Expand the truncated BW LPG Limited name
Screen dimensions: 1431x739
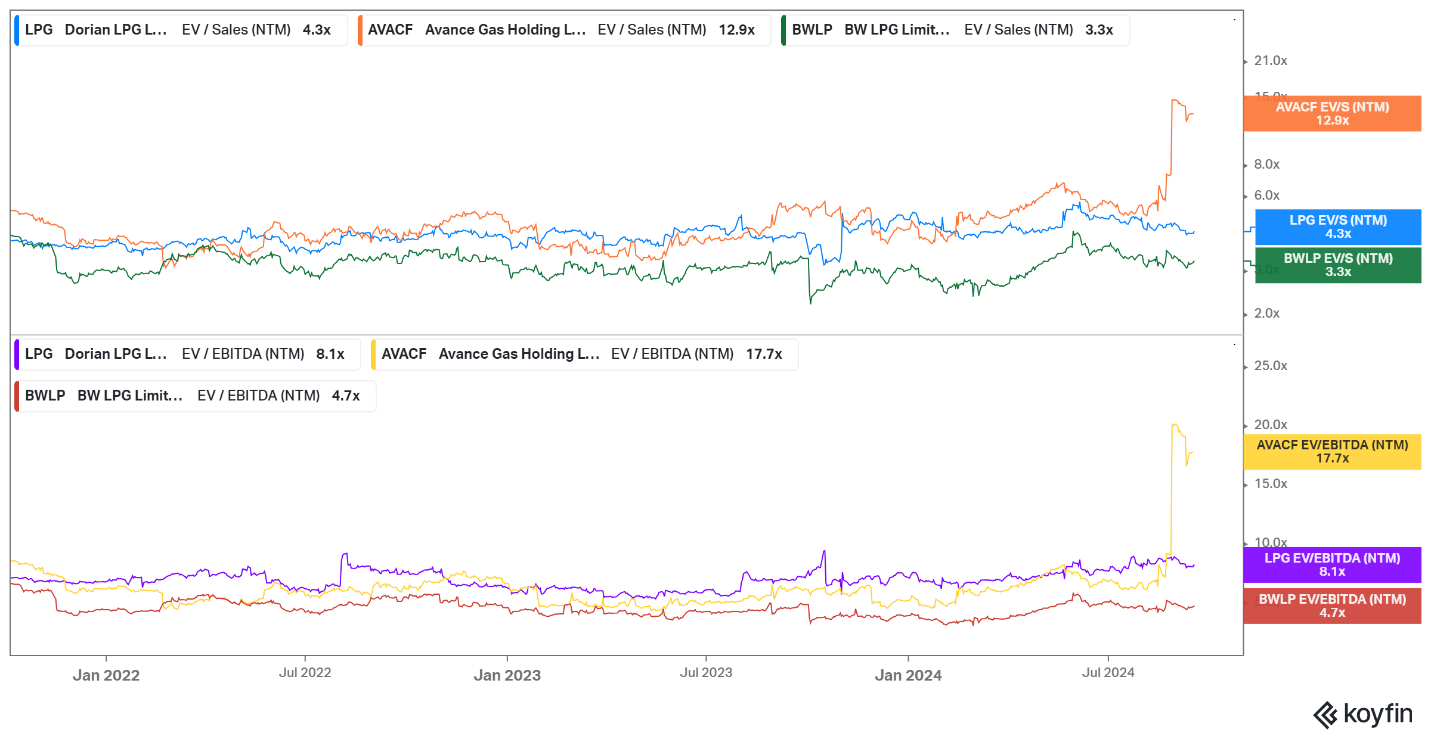[898, 30]
